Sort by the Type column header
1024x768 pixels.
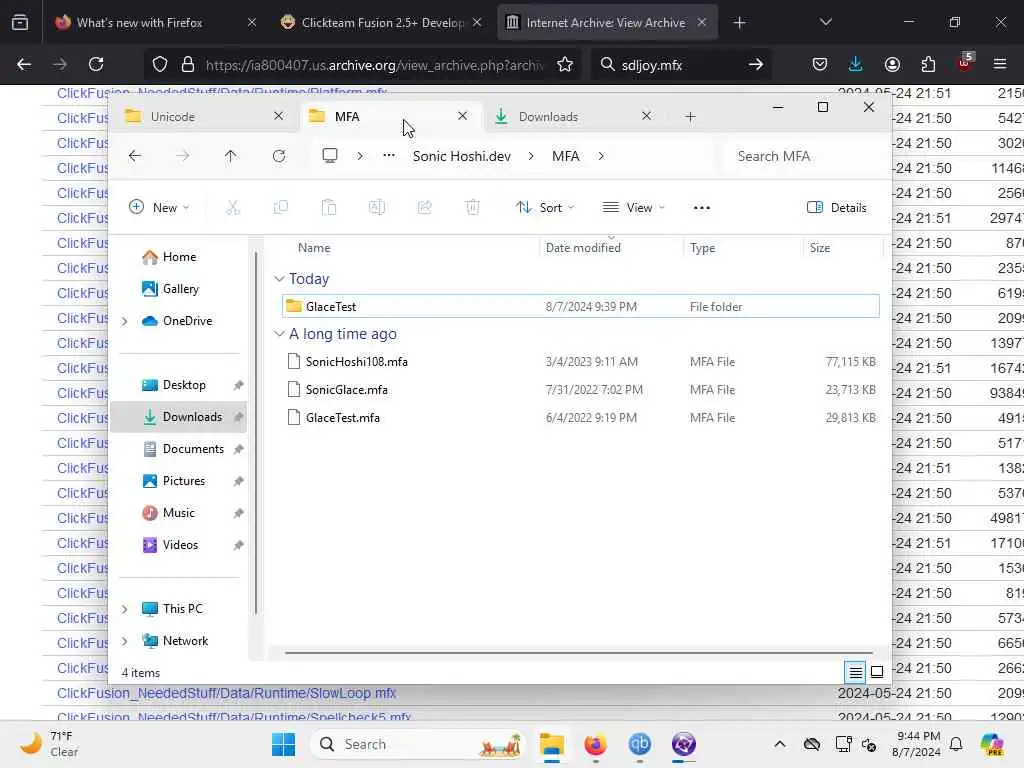pyautogui.click(x=703, y=248)
